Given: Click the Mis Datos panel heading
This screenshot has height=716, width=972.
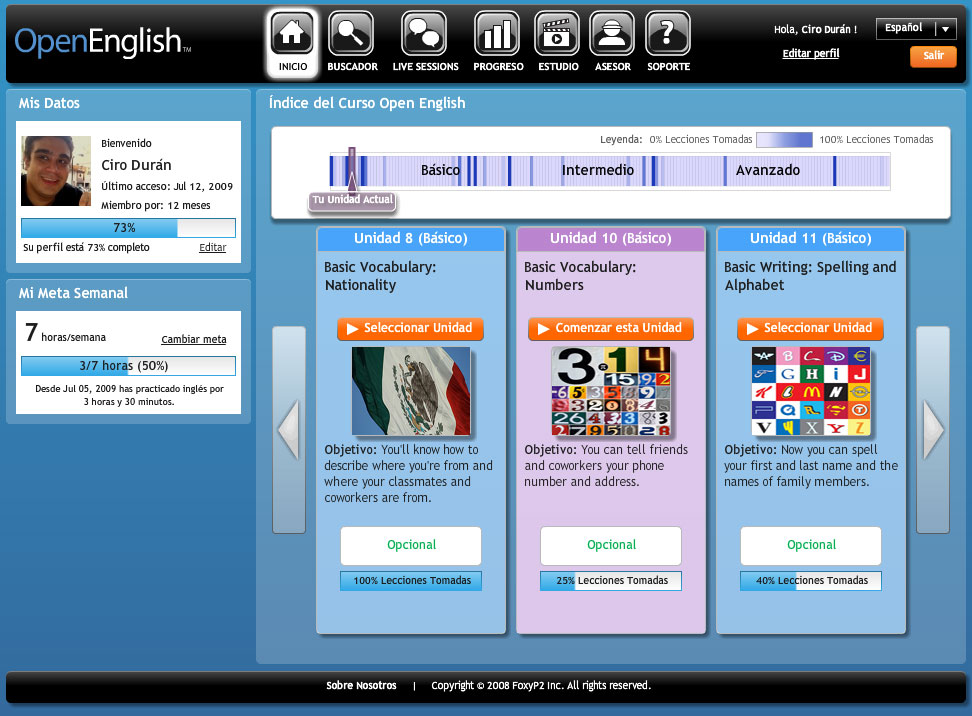Looking at the screenshot, I should pyautogui.click(x=49, y=103).
